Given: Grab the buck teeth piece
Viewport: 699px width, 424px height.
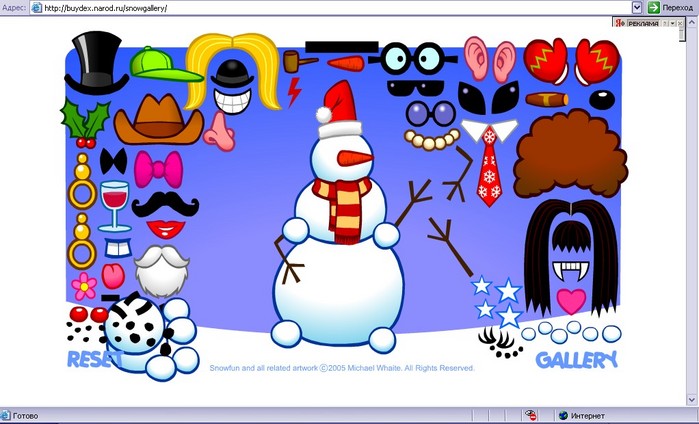Looking at the screenshot, I should pos(119,248).
